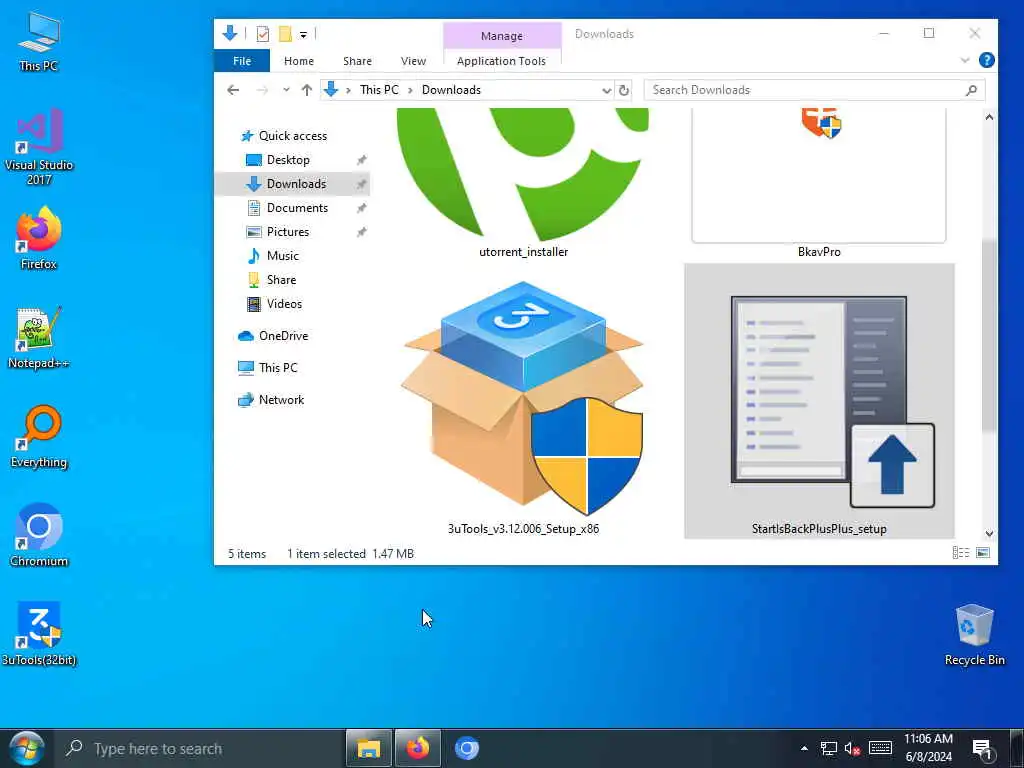This screenshot has width=1024, height=768.
Task: Select OneDrive in navigation pane
Action: [283, 336]
